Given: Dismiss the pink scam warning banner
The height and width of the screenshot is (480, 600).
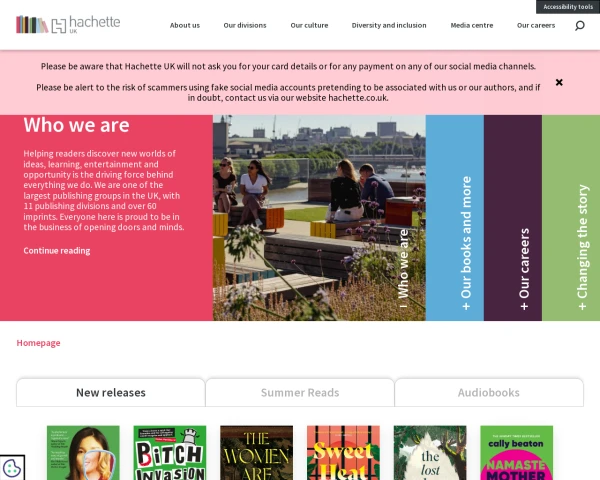Looking at the screenshot, I should click(x=559, y=82).
